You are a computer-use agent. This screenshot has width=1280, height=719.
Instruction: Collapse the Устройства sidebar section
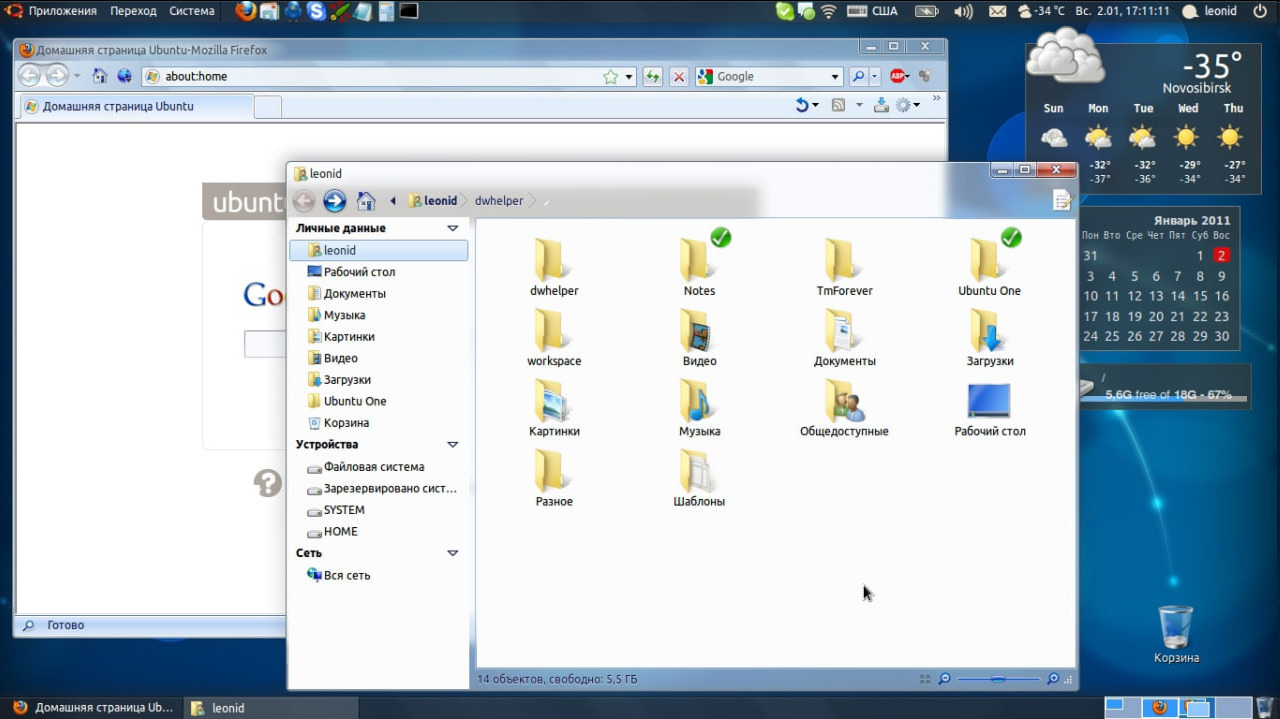point(452,444)
